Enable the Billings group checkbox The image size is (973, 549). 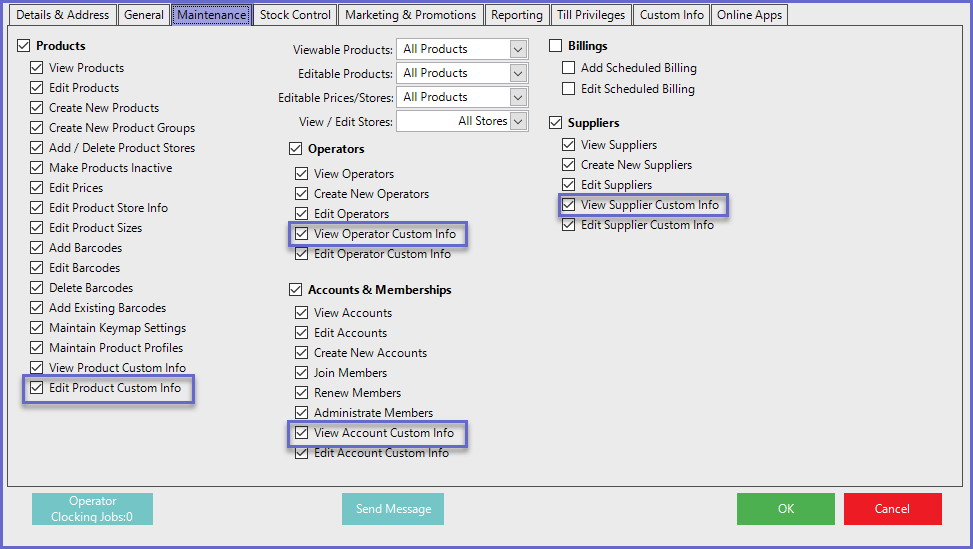[x=556, y=46]
